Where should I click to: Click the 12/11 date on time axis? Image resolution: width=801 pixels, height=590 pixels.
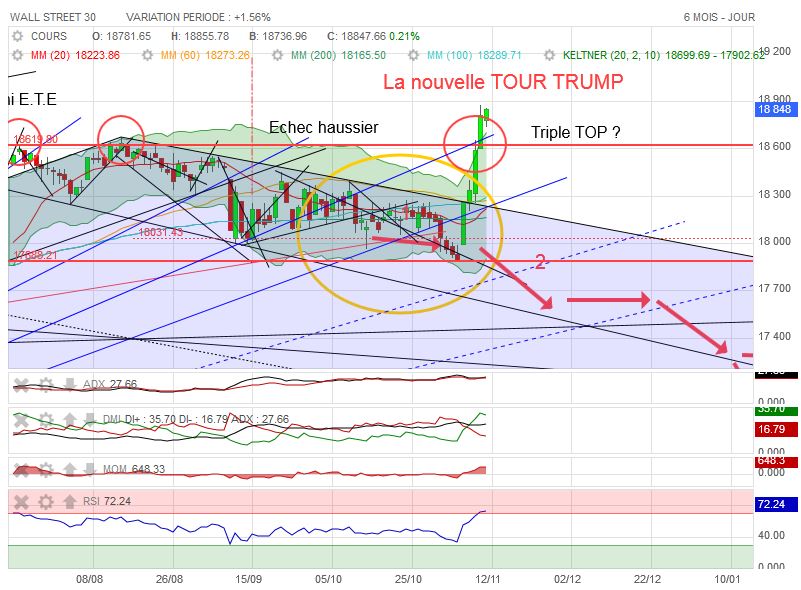[x=487, y=579]
